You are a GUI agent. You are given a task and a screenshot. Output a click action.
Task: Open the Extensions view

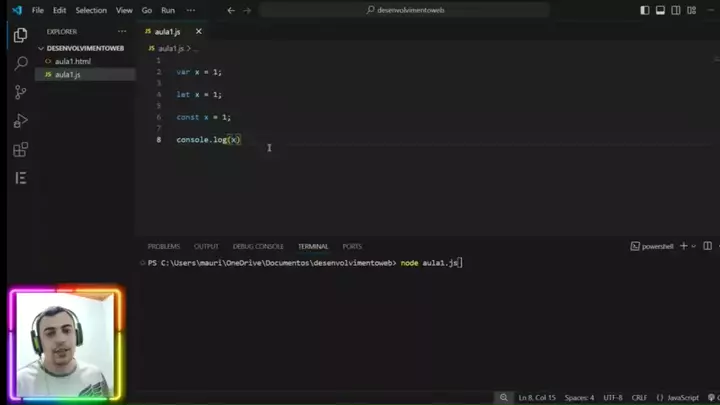[x=20, y=150]
